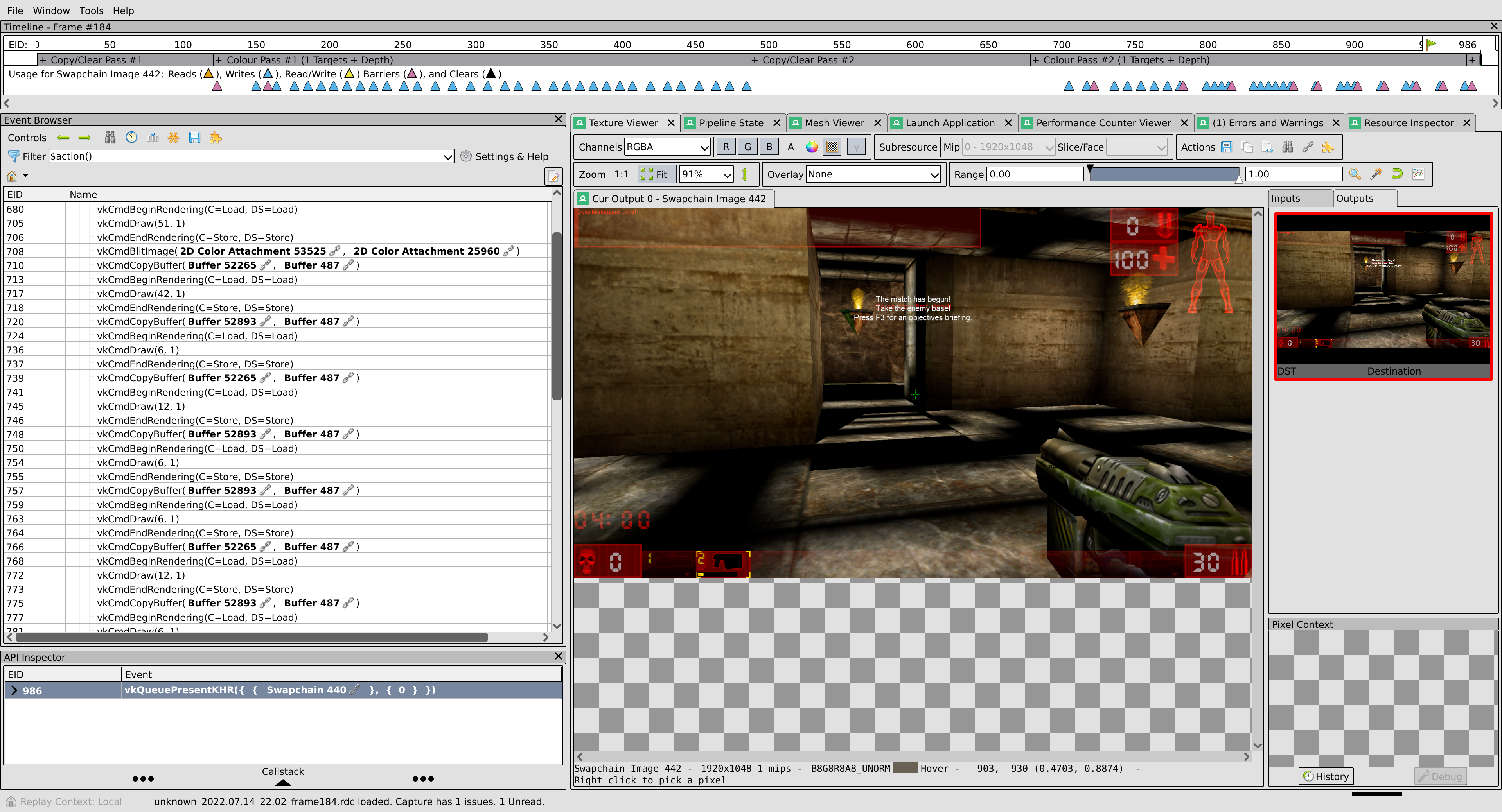This screenshot has height=812, width=1502.
Task: Go to previous event with green left arrow
Action: [x=63, y=138]
